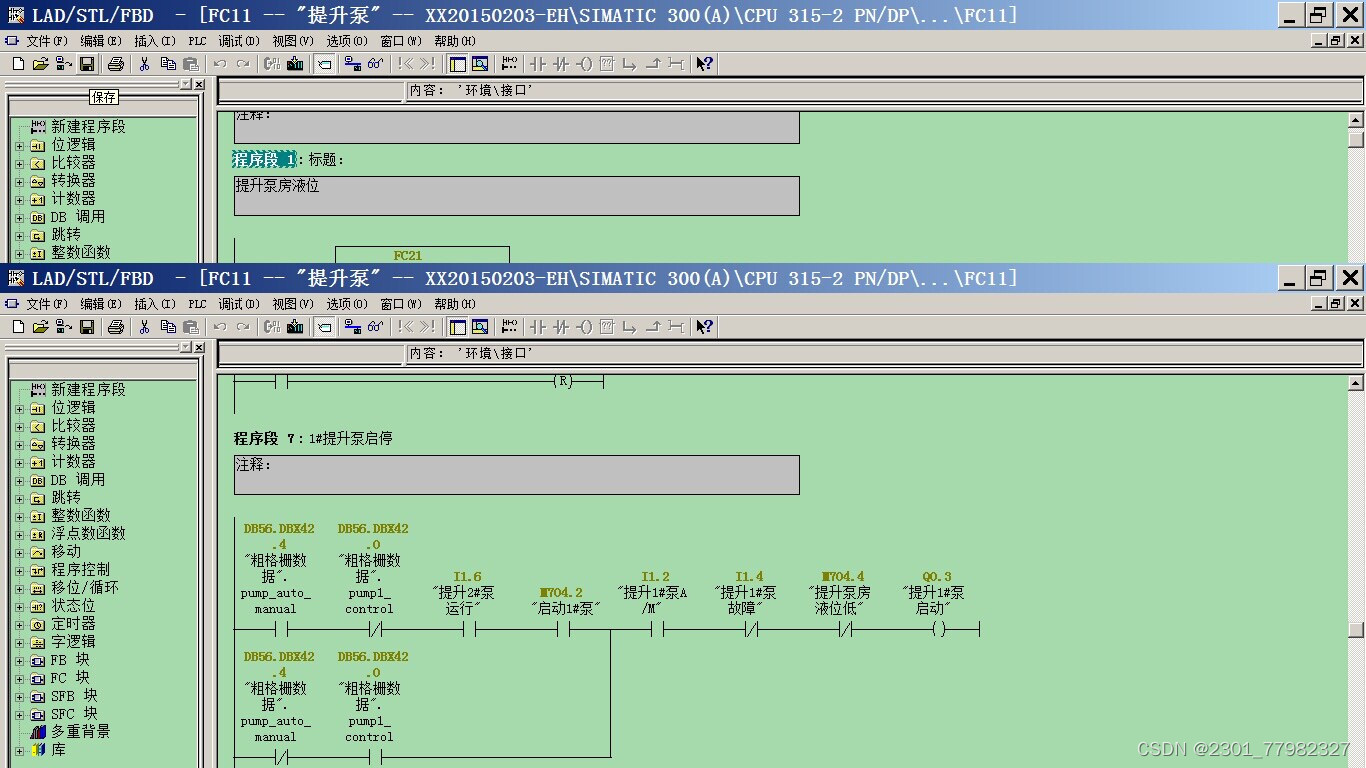Viewport: 1366px width, 768px height.
Task: Expand FB 块 node in the bottom window
Action: click(x=19, y=660)
